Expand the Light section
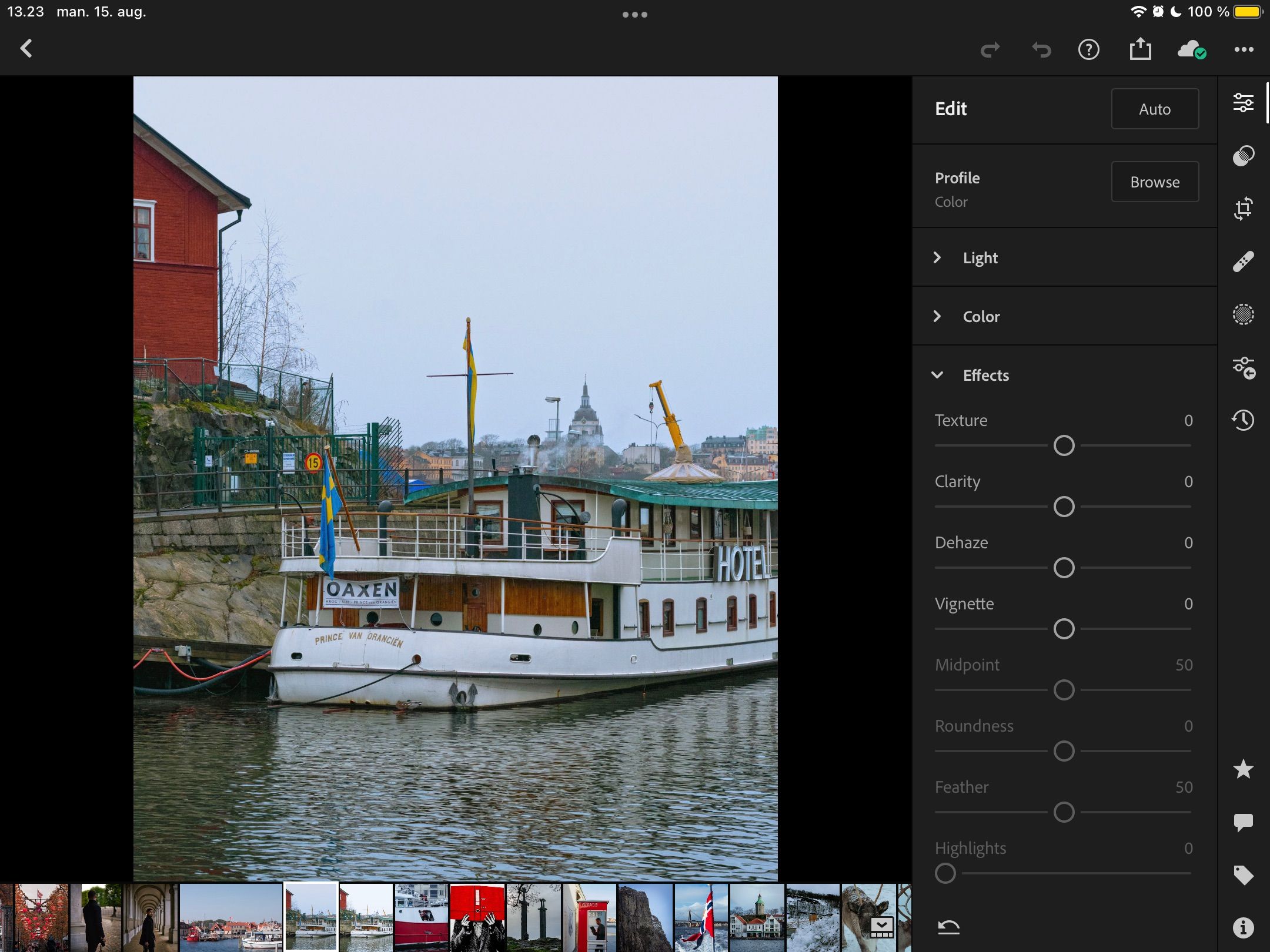This screenshot has width=1270, height=952. click(x=1064, y=257)
